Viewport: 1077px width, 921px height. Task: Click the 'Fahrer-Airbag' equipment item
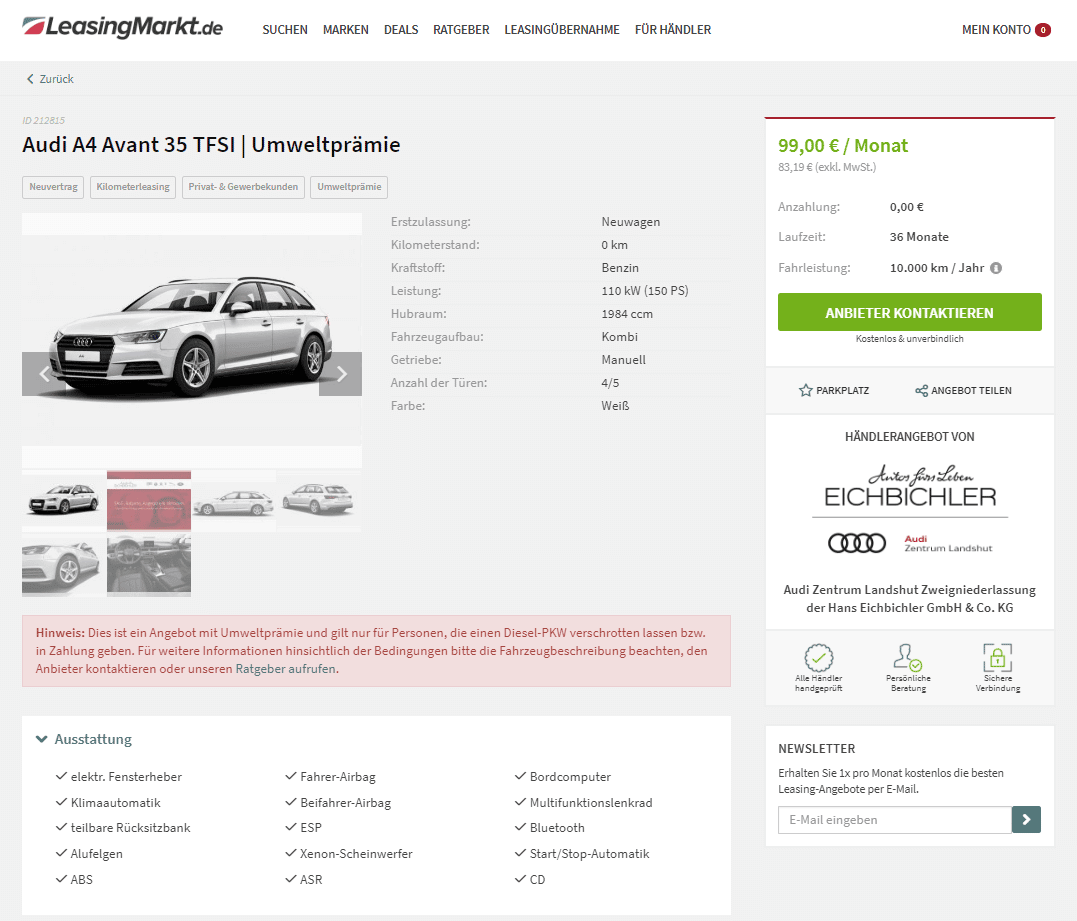(338, 777)
